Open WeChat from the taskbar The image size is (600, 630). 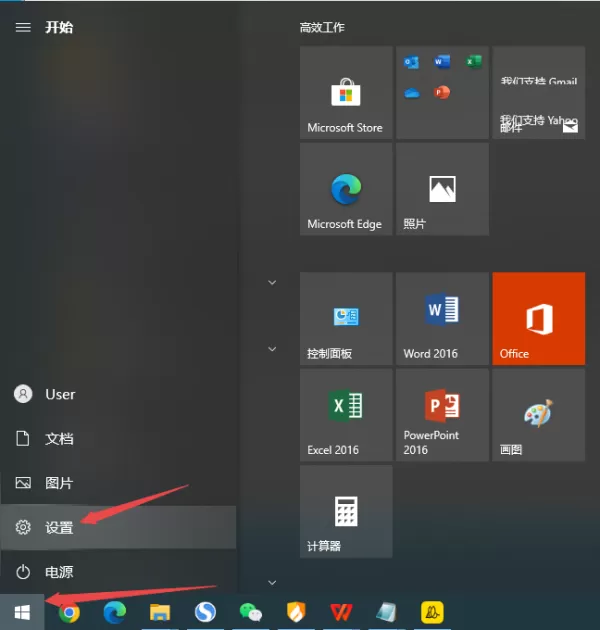[x=251, y=613]
